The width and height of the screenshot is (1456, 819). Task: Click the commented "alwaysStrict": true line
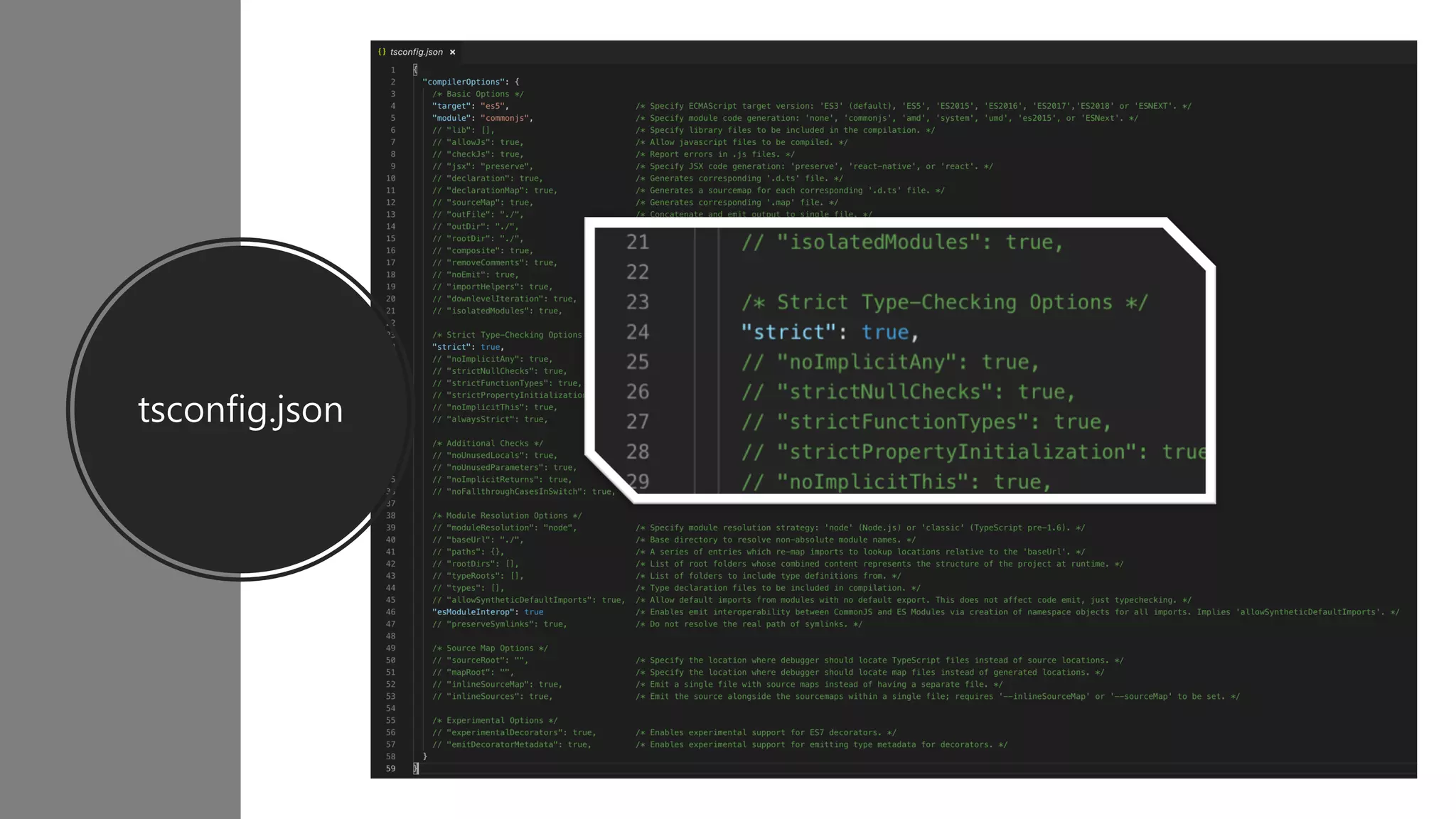point(490,419)
